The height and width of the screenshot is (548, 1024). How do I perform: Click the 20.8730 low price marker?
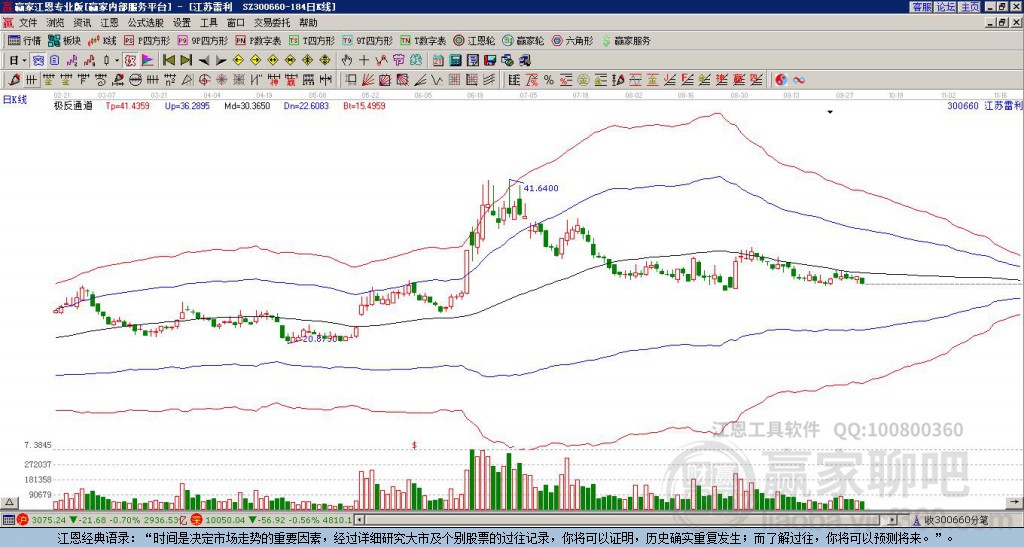(x=320, y=339)
